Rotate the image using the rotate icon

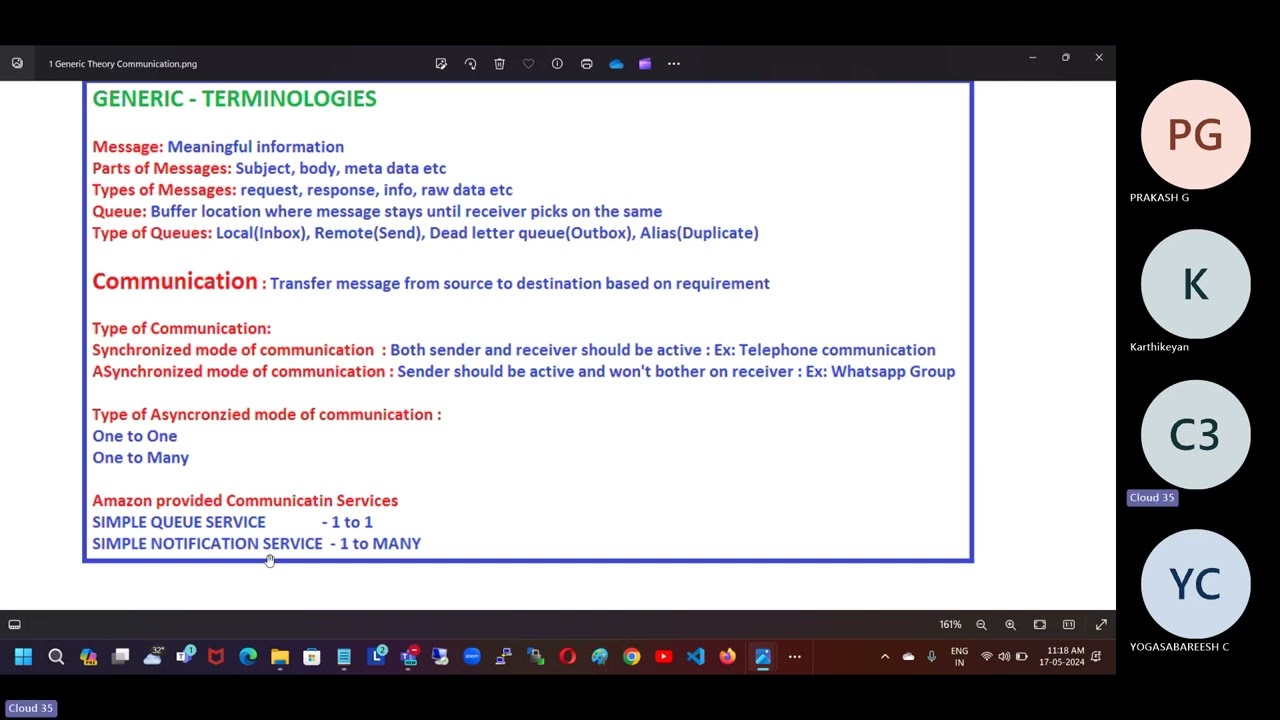[470, 64]
